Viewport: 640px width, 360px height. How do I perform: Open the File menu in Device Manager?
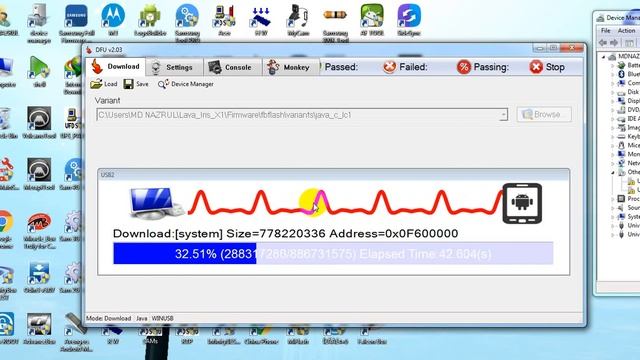[606, 31]
